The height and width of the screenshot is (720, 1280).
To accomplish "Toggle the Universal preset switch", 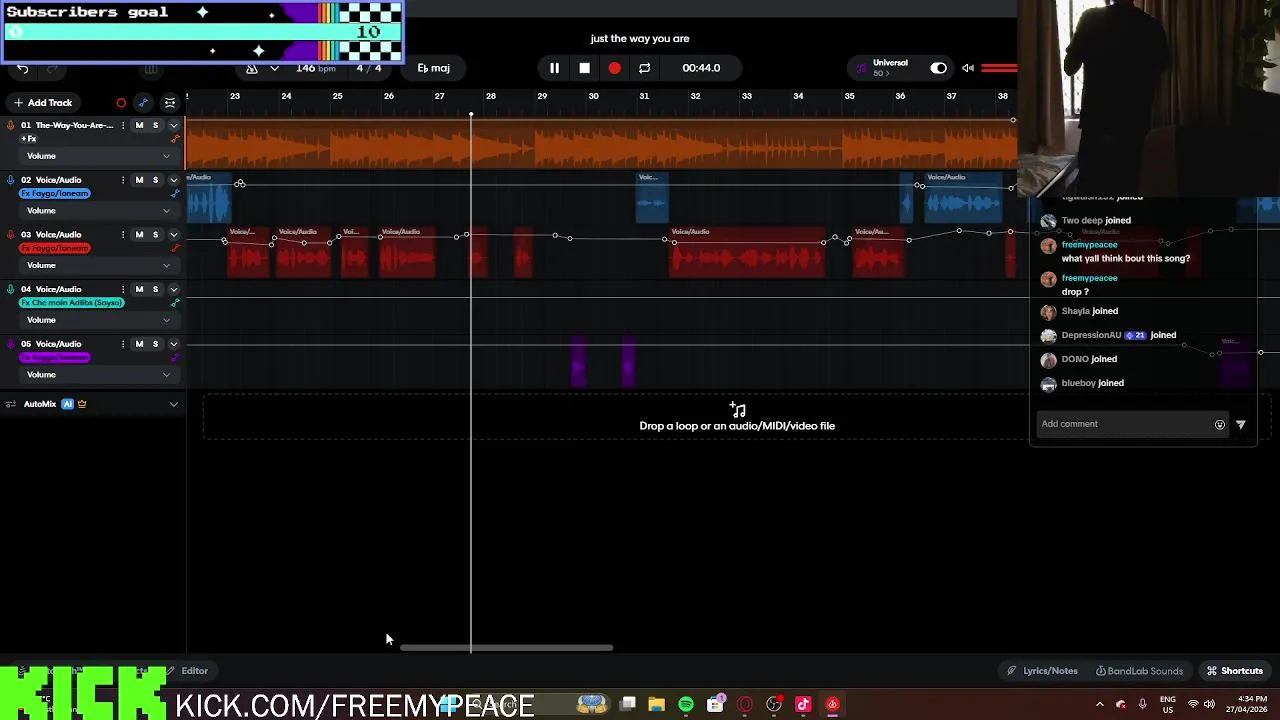I will 938,68.
